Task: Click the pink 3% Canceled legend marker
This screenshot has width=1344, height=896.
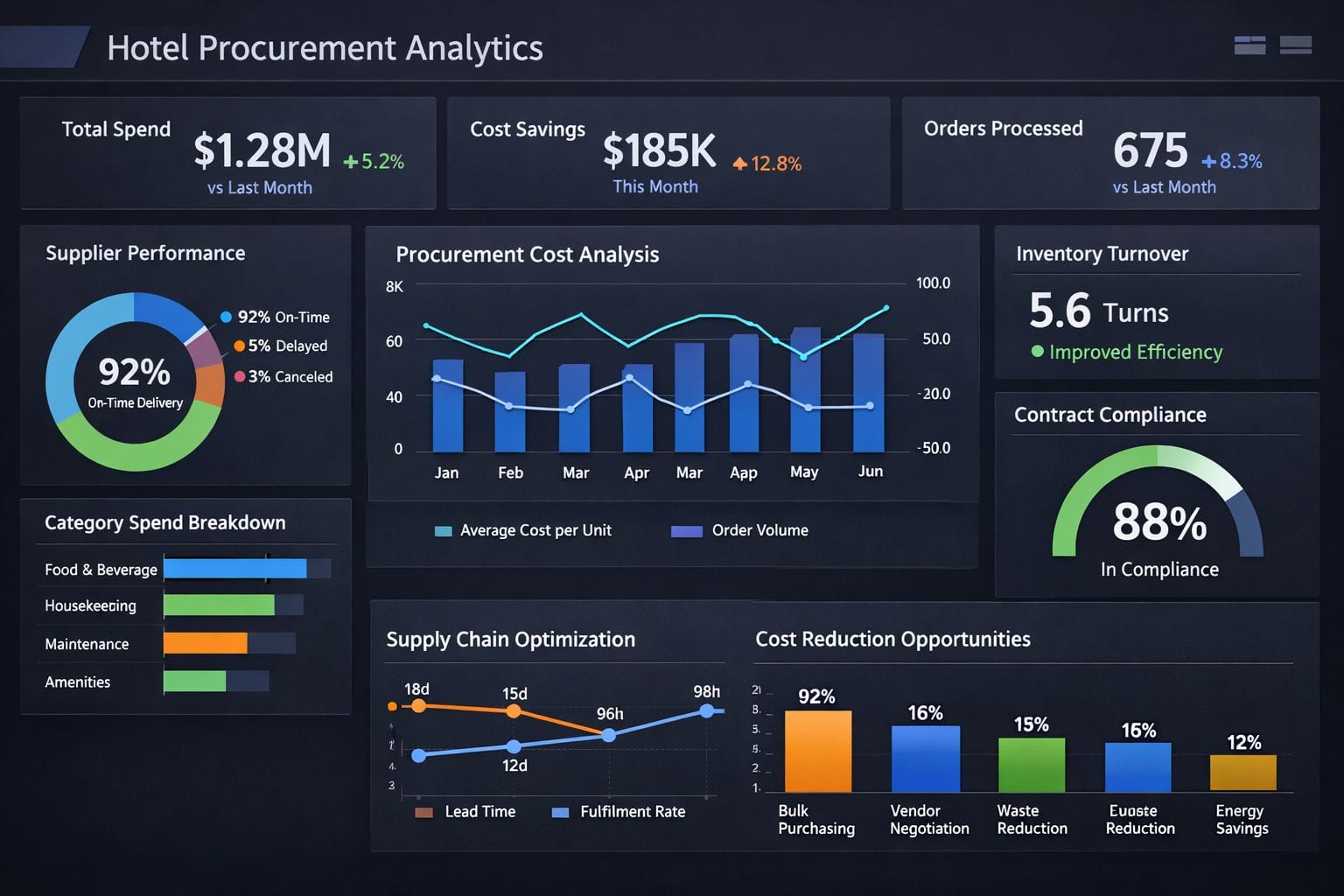Action: pyautogui.click(x=240, y=377)
